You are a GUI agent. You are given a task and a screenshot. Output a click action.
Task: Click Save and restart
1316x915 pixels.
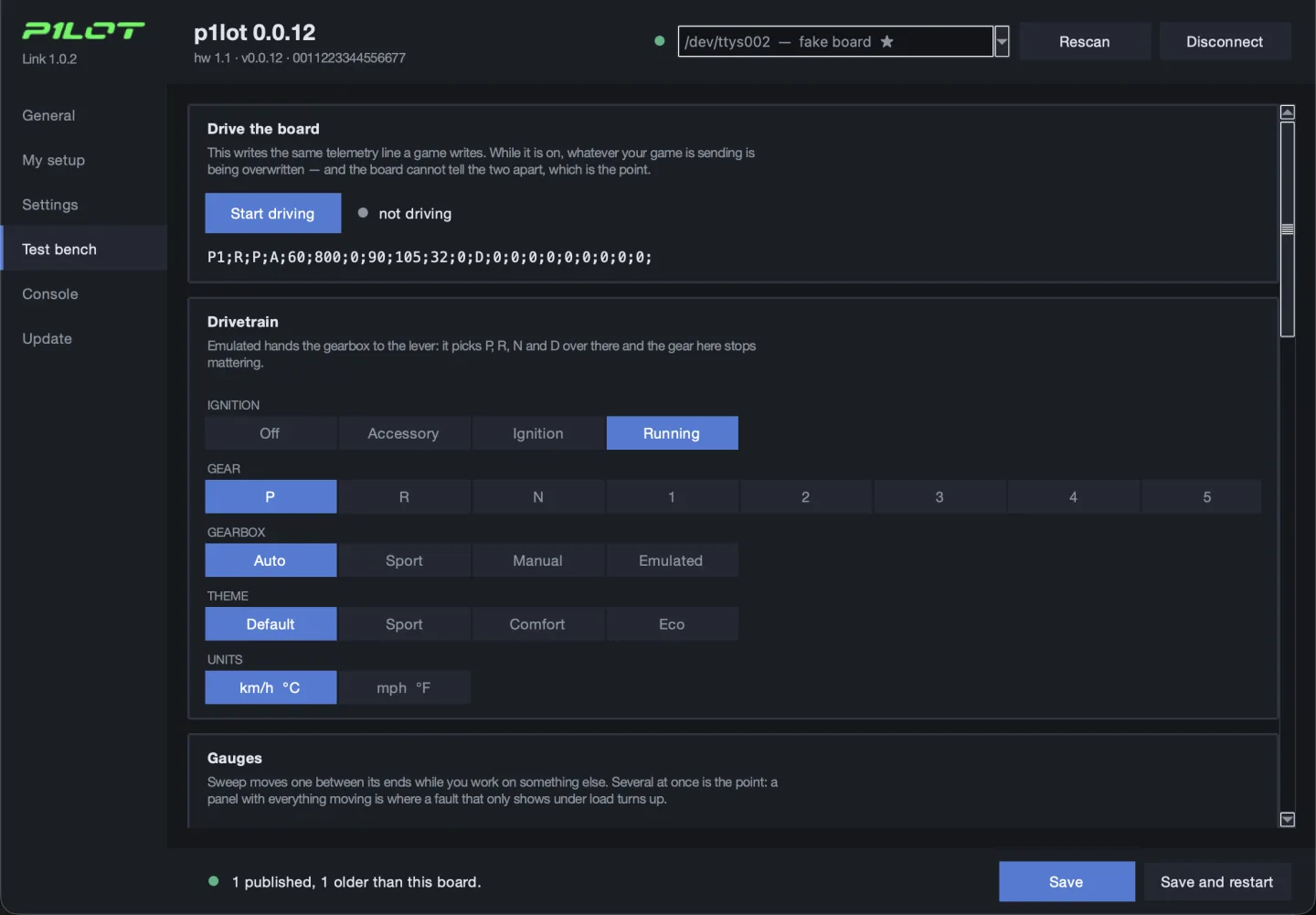click(1217, 882)
